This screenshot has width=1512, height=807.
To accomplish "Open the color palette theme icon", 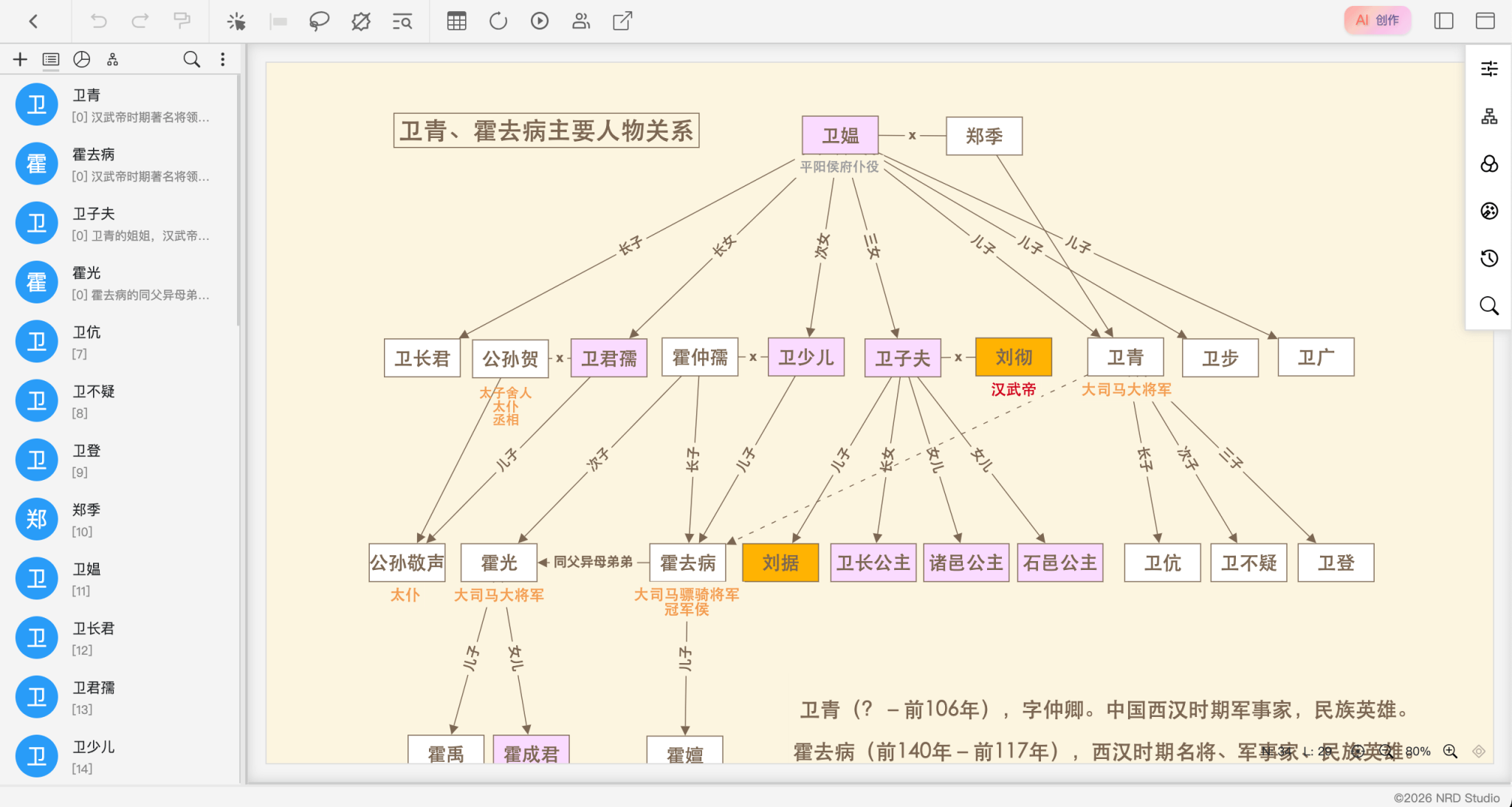I will (x=1489, y=211).
